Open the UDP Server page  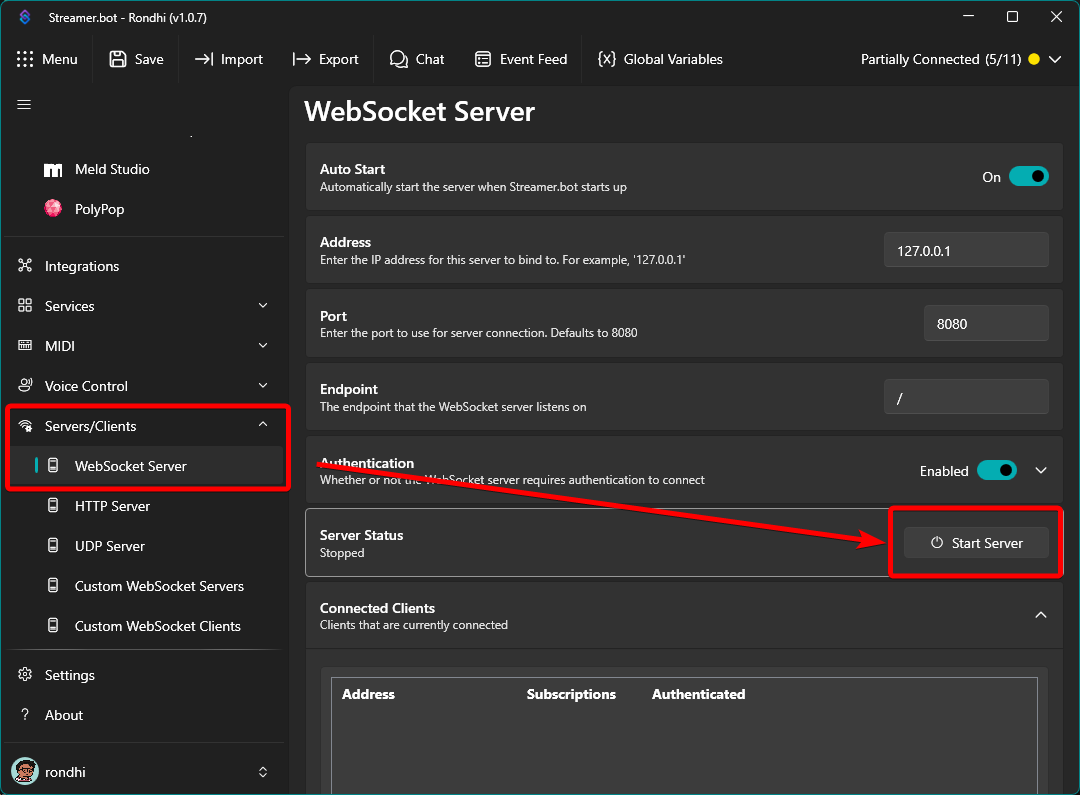[x=147, y=546]
